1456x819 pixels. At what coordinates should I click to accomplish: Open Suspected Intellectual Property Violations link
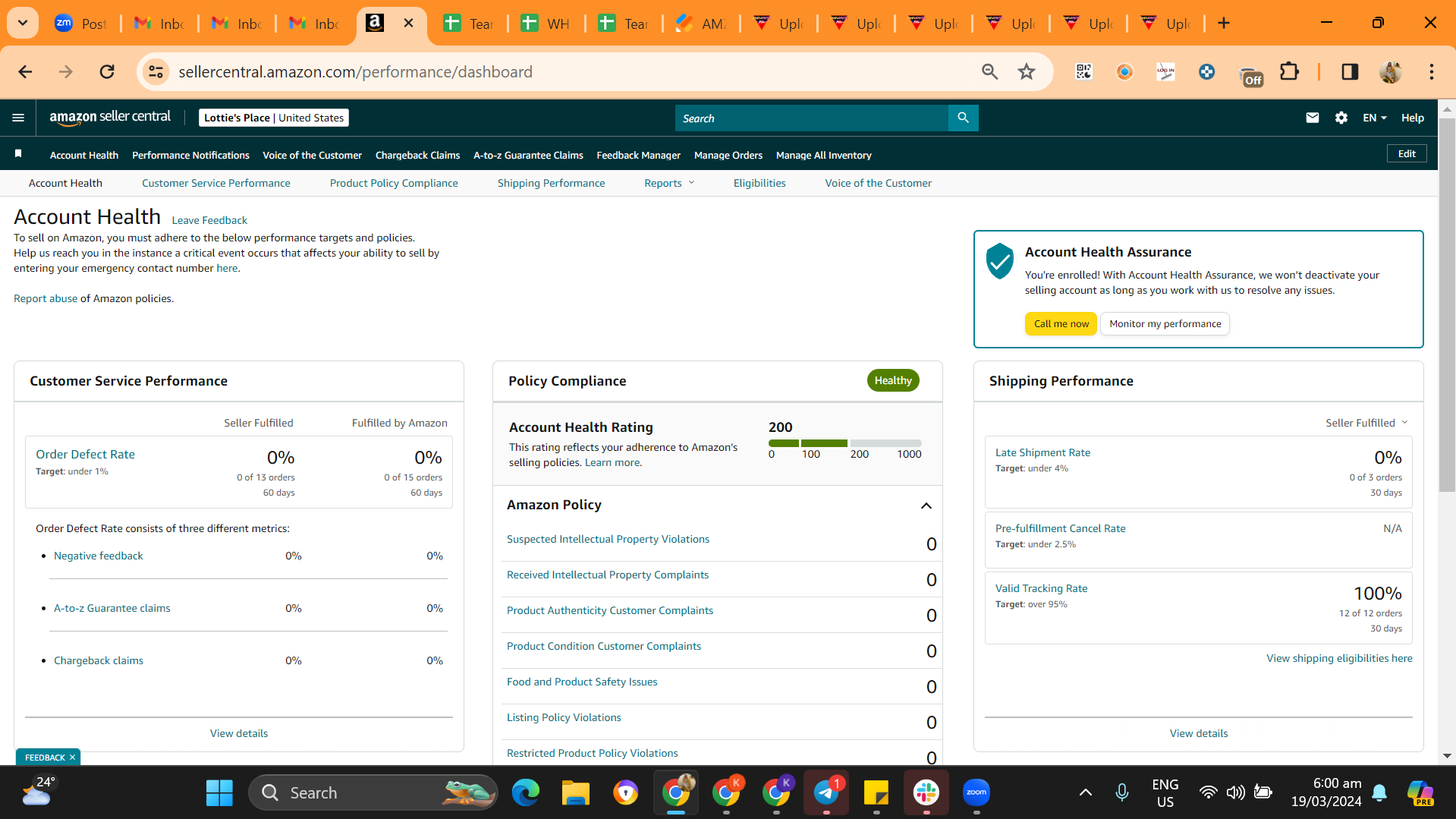[x=608, y=539]
